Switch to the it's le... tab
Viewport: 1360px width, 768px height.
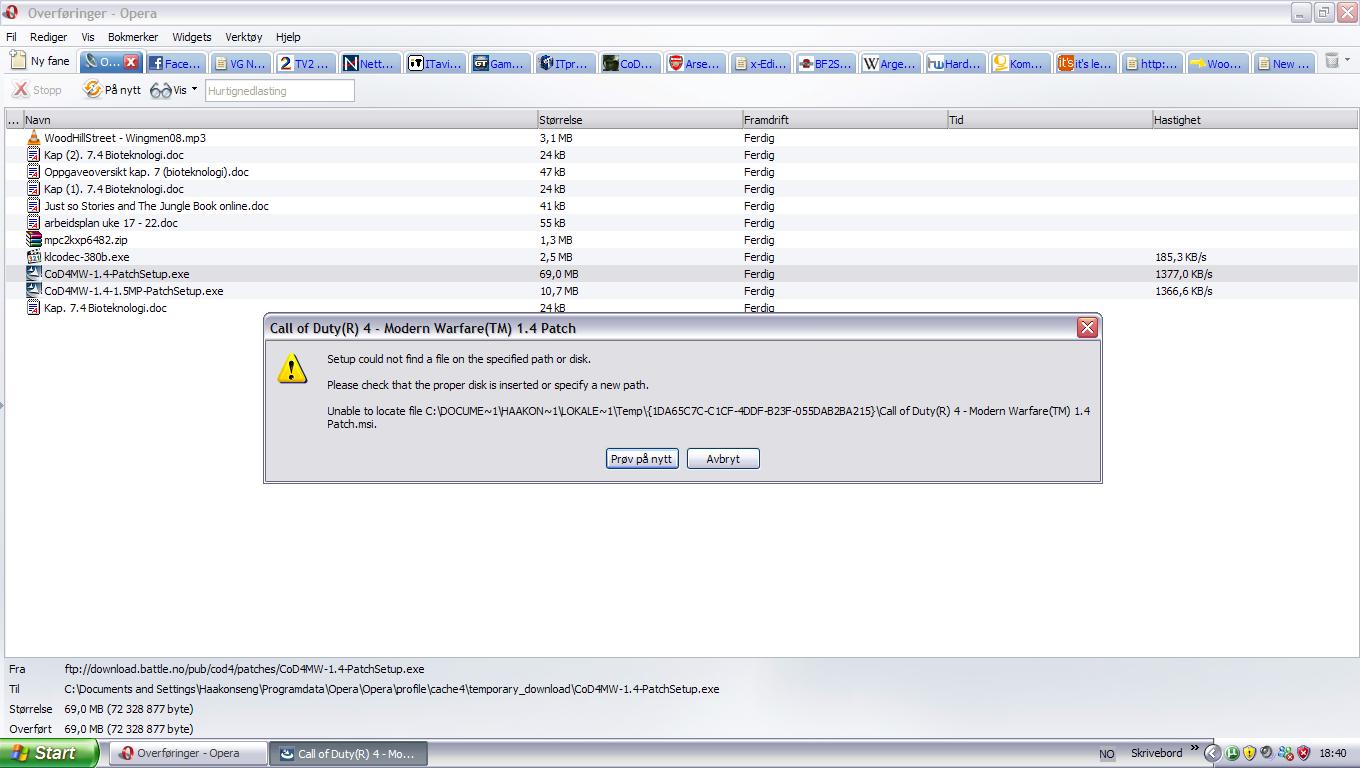[x=1085, y=63]
